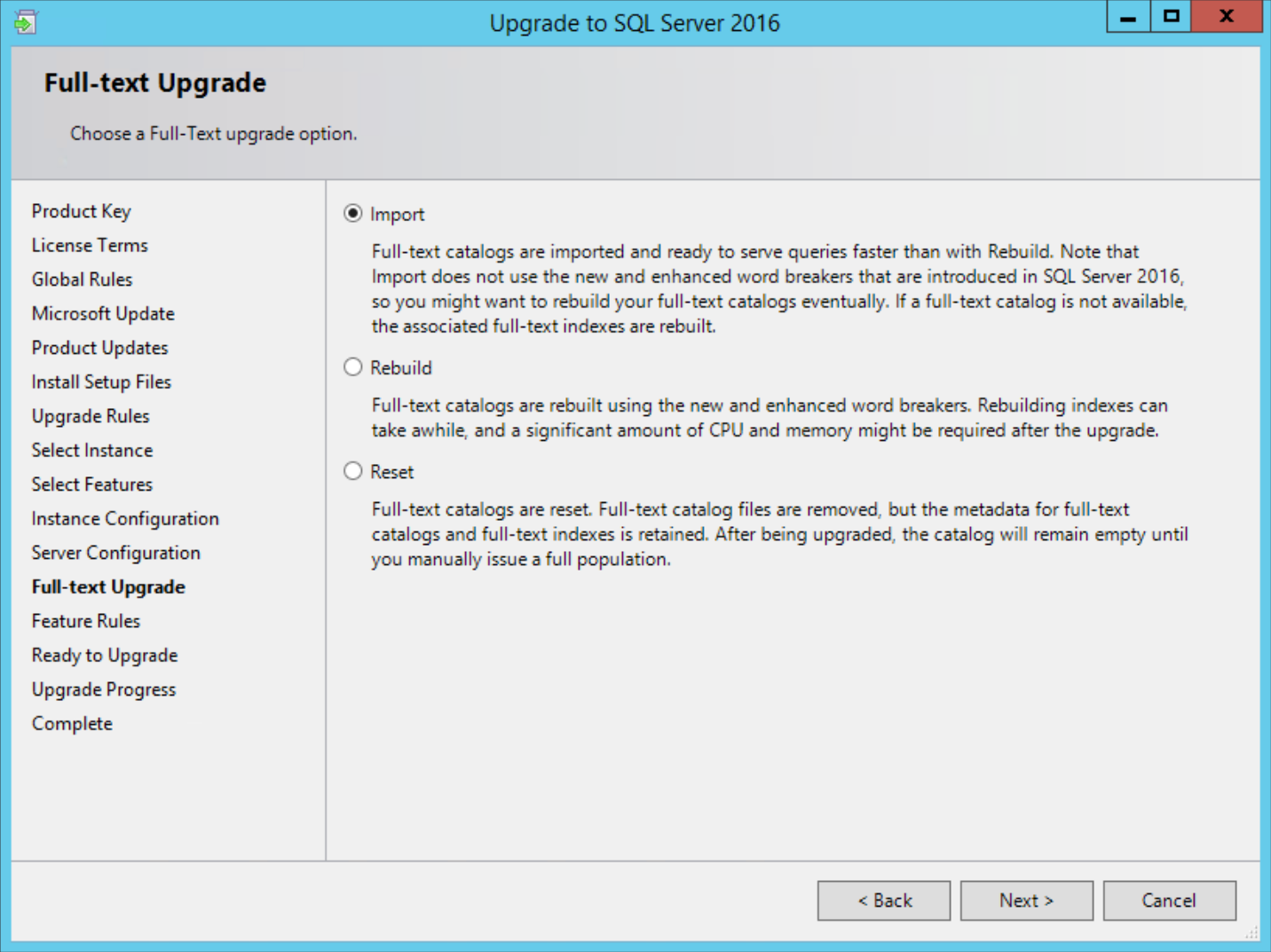
Task: Click Product Updates in the step list
Action: coord(99,348)
